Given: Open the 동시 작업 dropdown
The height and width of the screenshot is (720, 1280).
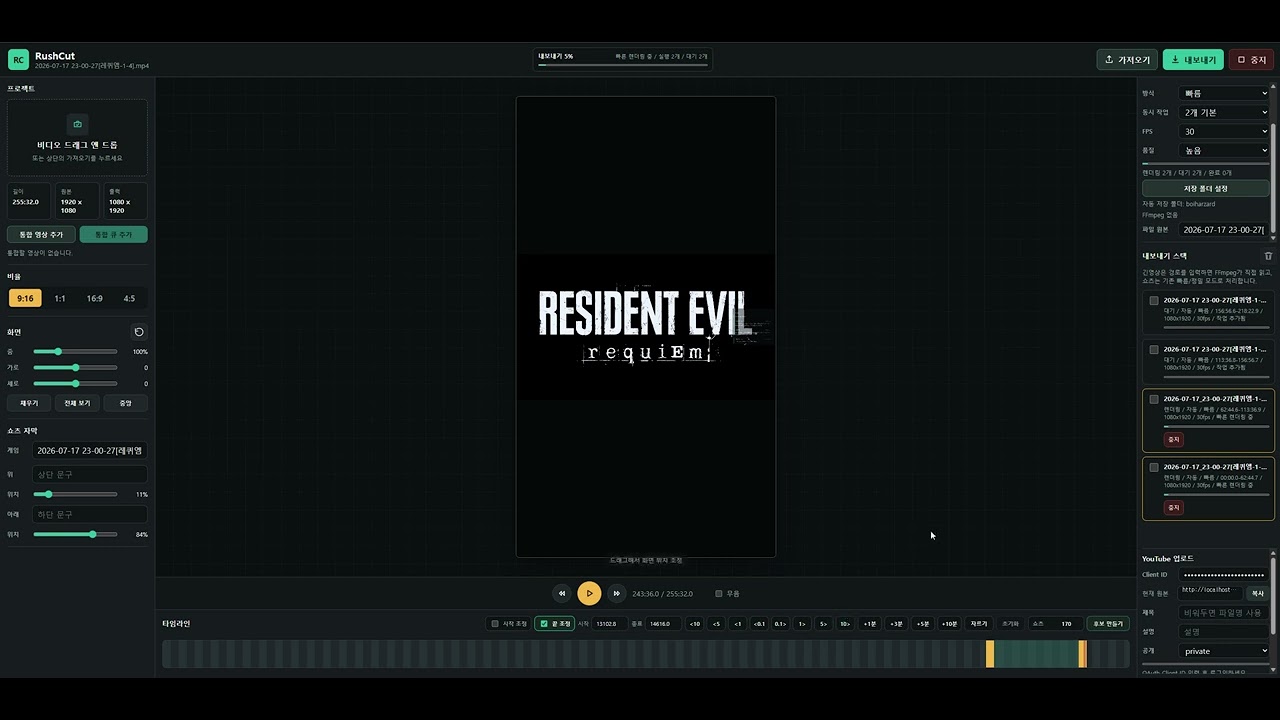Looking at the screenshot, I should pyautogui.click(x=1224, y=112).
